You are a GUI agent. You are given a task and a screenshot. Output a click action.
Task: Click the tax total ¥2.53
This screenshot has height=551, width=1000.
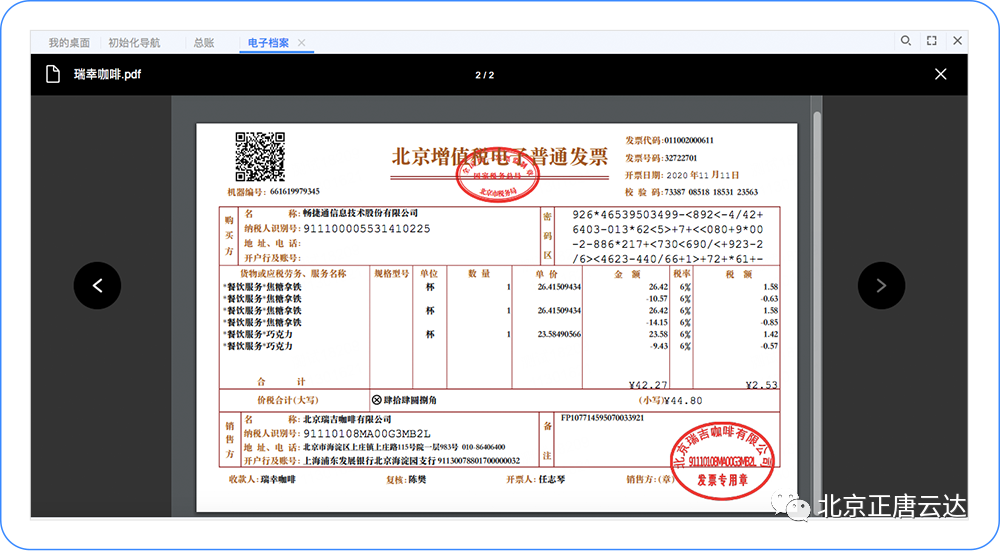(761, 385)
